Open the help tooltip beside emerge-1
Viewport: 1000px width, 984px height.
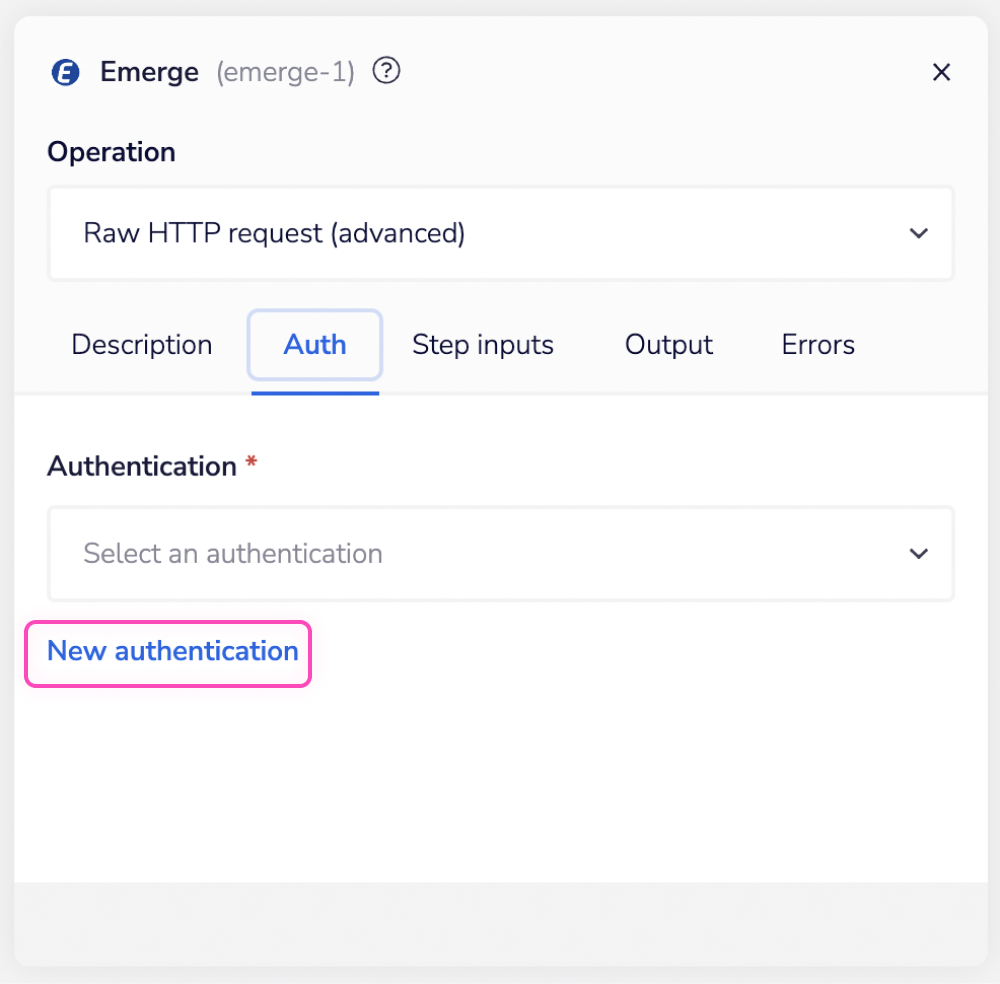[x=386, y=70]
